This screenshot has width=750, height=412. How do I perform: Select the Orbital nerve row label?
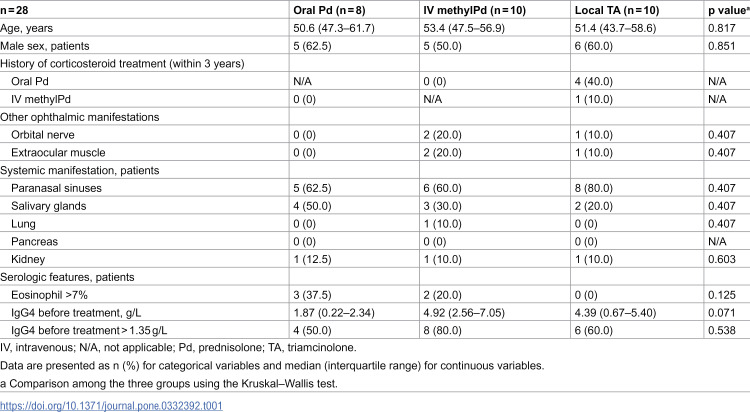click(43, 135)
